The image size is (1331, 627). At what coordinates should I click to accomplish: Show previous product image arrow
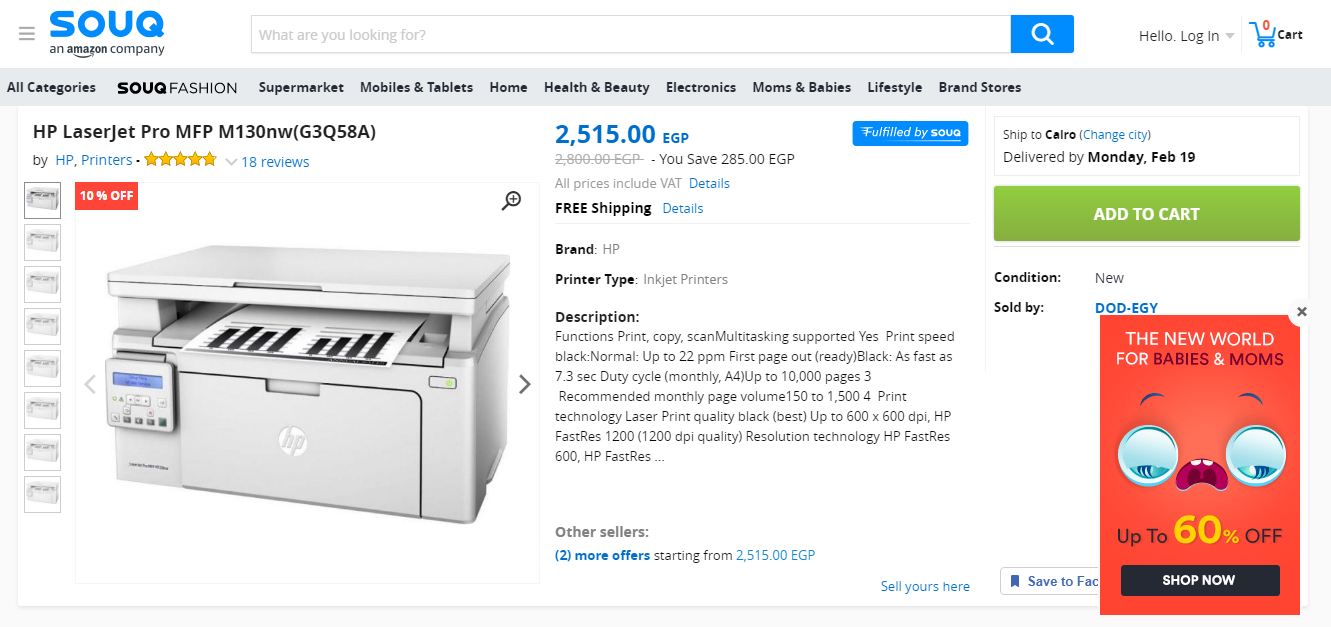[90, 384]
